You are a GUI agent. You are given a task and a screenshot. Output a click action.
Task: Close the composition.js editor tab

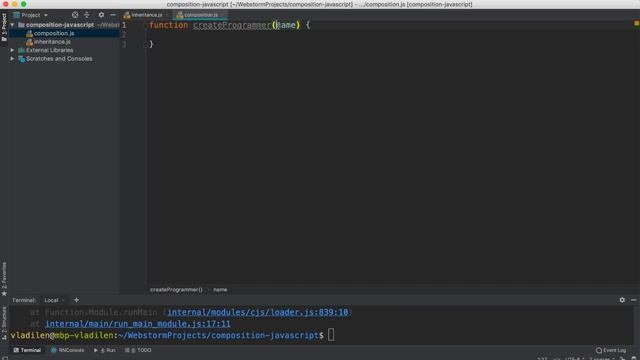pyautogui.click(x=222, y=15)
